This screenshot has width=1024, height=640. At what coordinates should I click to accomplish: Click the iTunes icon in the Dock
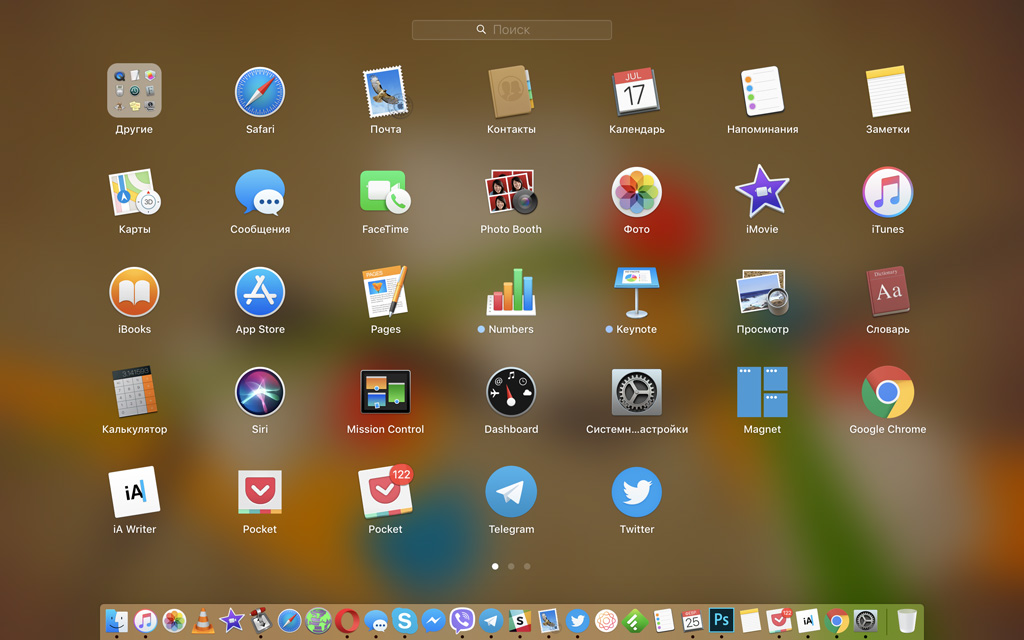click(146, 620)
